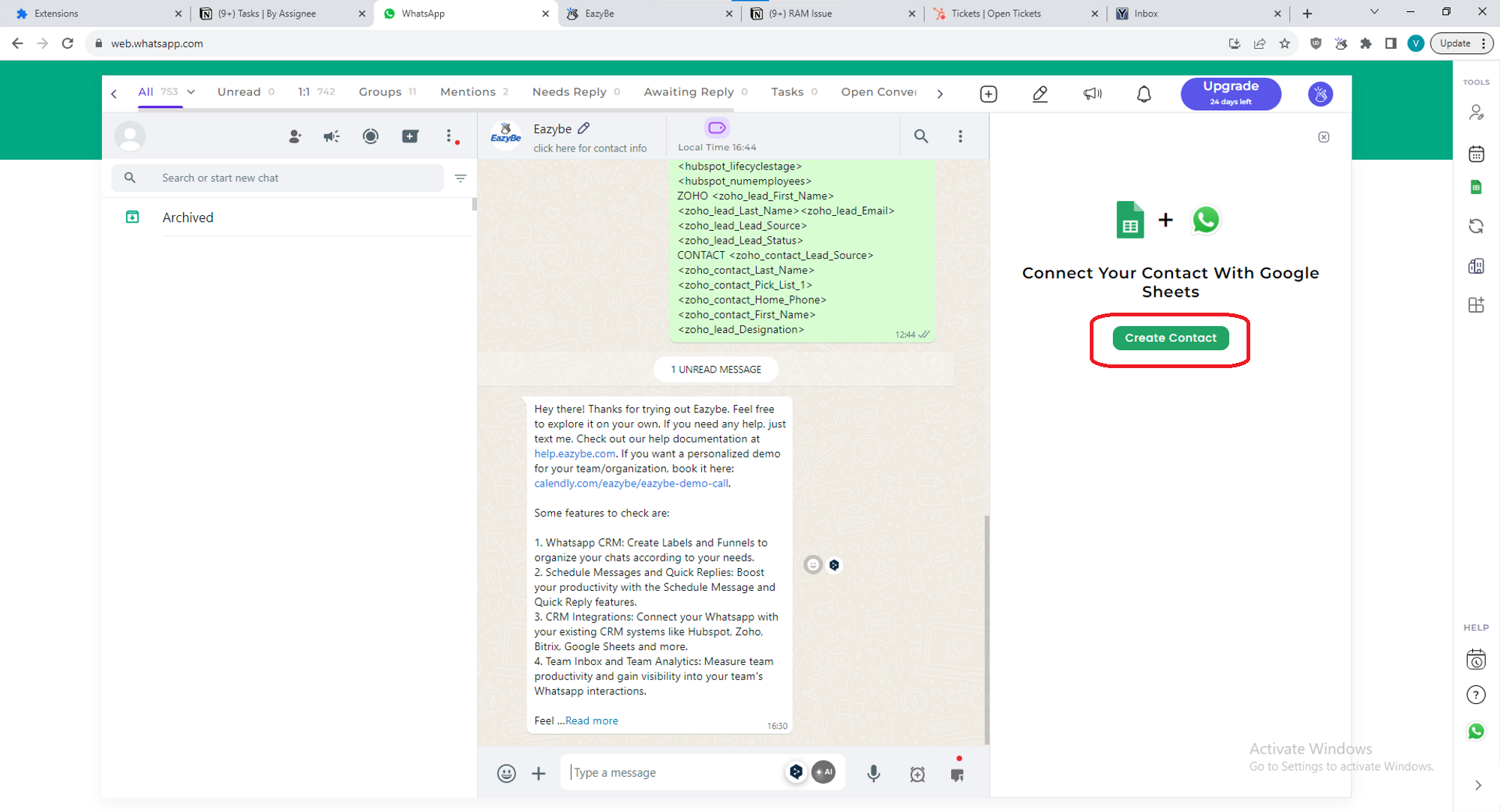Start a new chat with the plus message icon
This screenshot has height=812, width=1500.
point(409,136)
